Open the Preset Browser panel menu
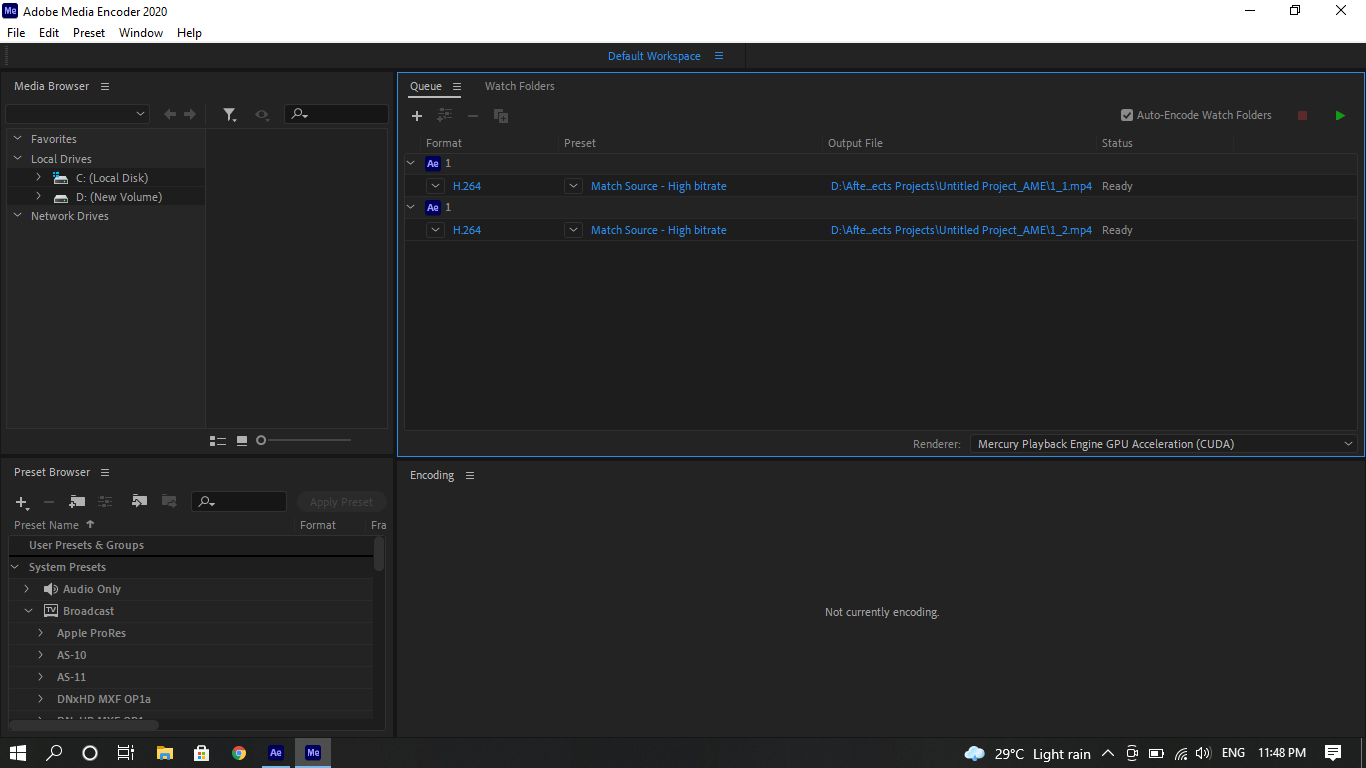Viewport: 1366px width, 768px height. click(105, 472)
